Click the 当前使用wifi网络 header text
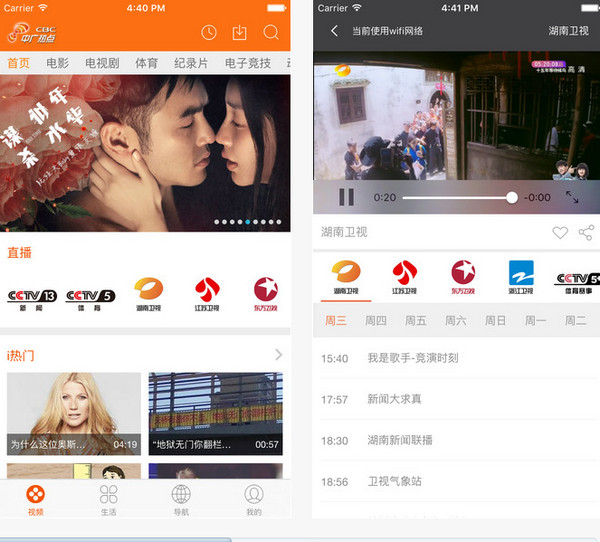Image resolution: width=600 pixels, height=542 pixels. point(387,31)
